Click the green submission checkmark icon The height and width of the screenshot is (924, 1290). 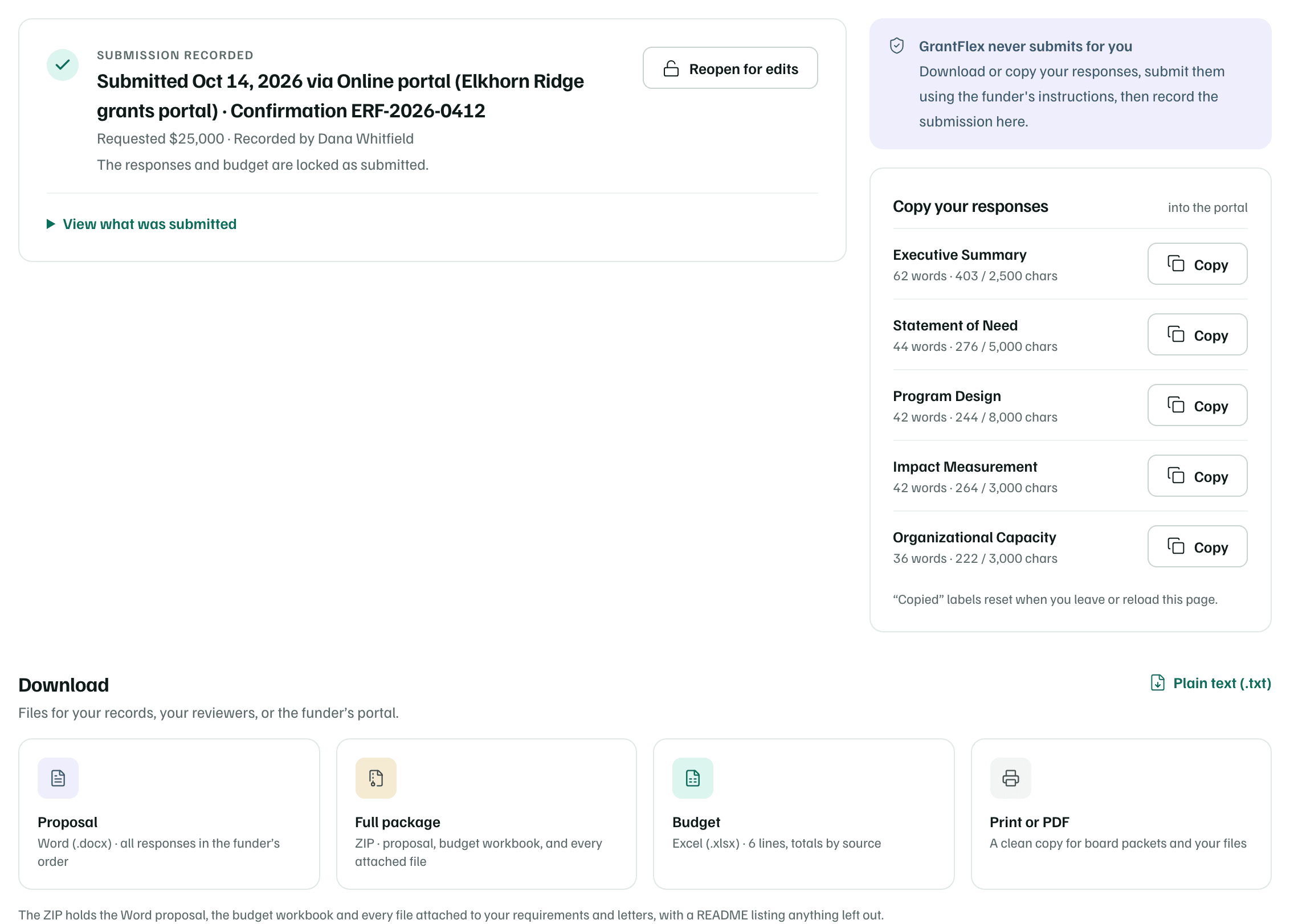pyautogui.click(x=63, y=65)
